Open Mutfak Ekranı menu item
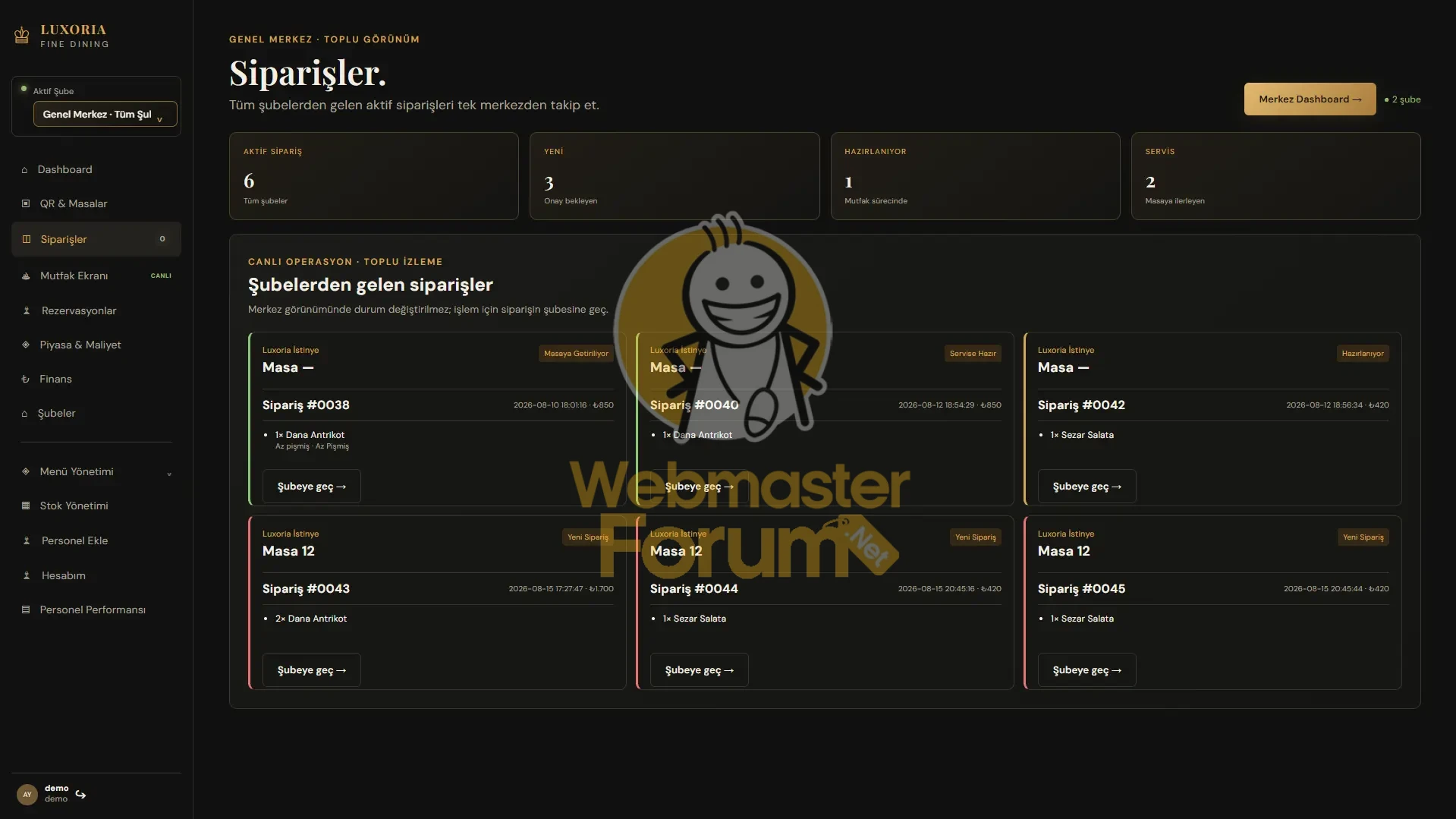The height and width of the screenshot is (819, 1456). [96, 276]
